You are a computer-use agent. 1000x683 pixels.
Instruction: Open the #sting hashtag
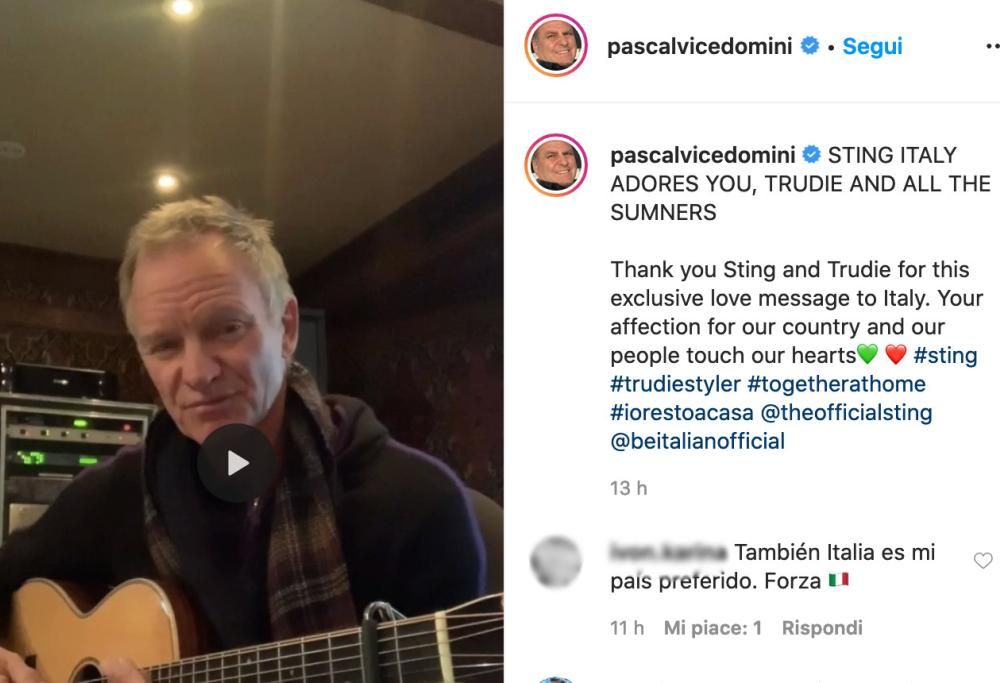(945, 355)
